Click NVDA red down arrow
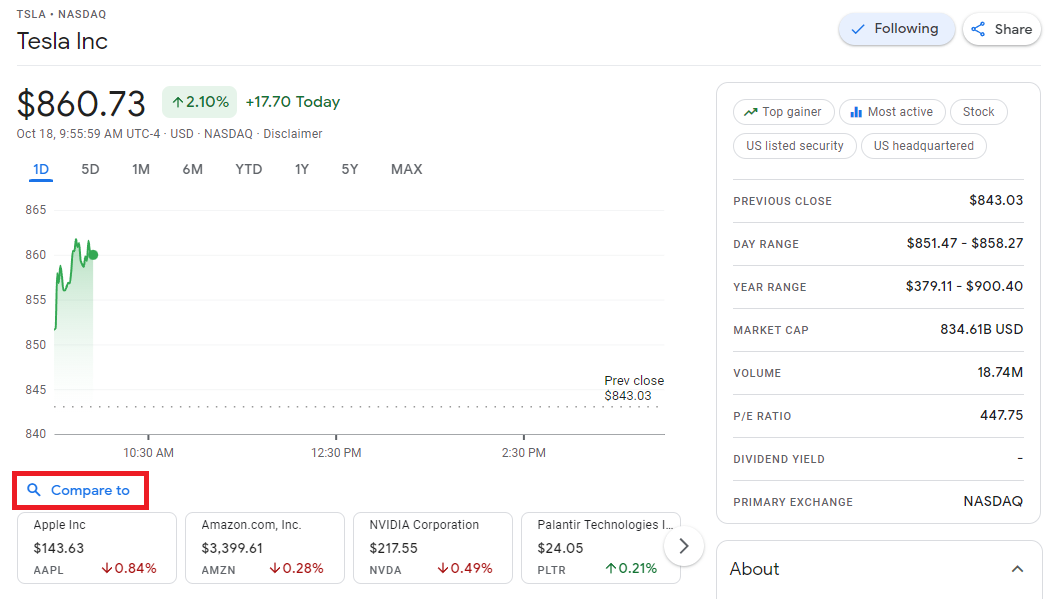The width and height of the screenshot is (1060, 599). click(x=443, y=569)
